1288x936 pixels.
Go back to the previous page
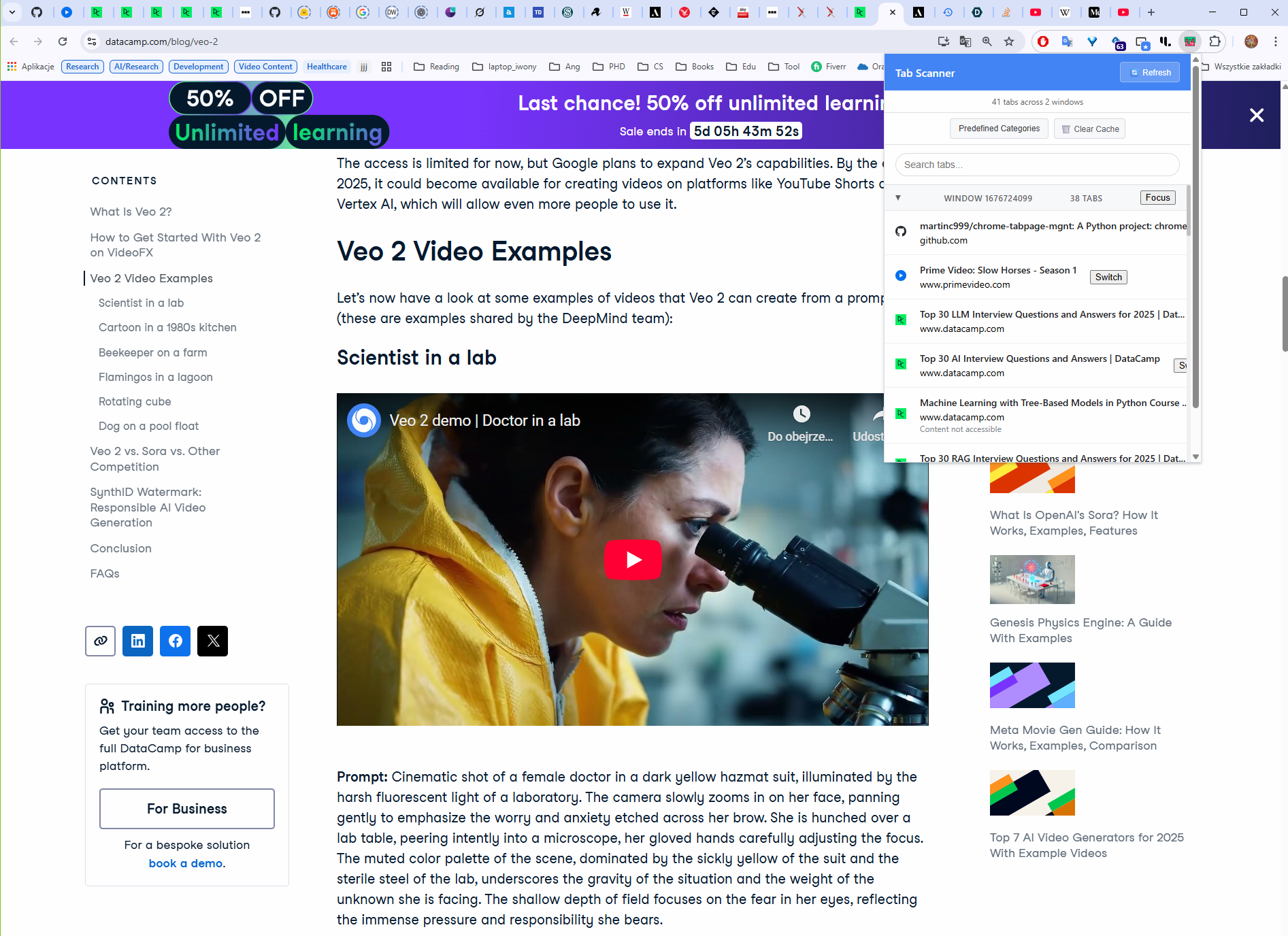pos(14,41)
